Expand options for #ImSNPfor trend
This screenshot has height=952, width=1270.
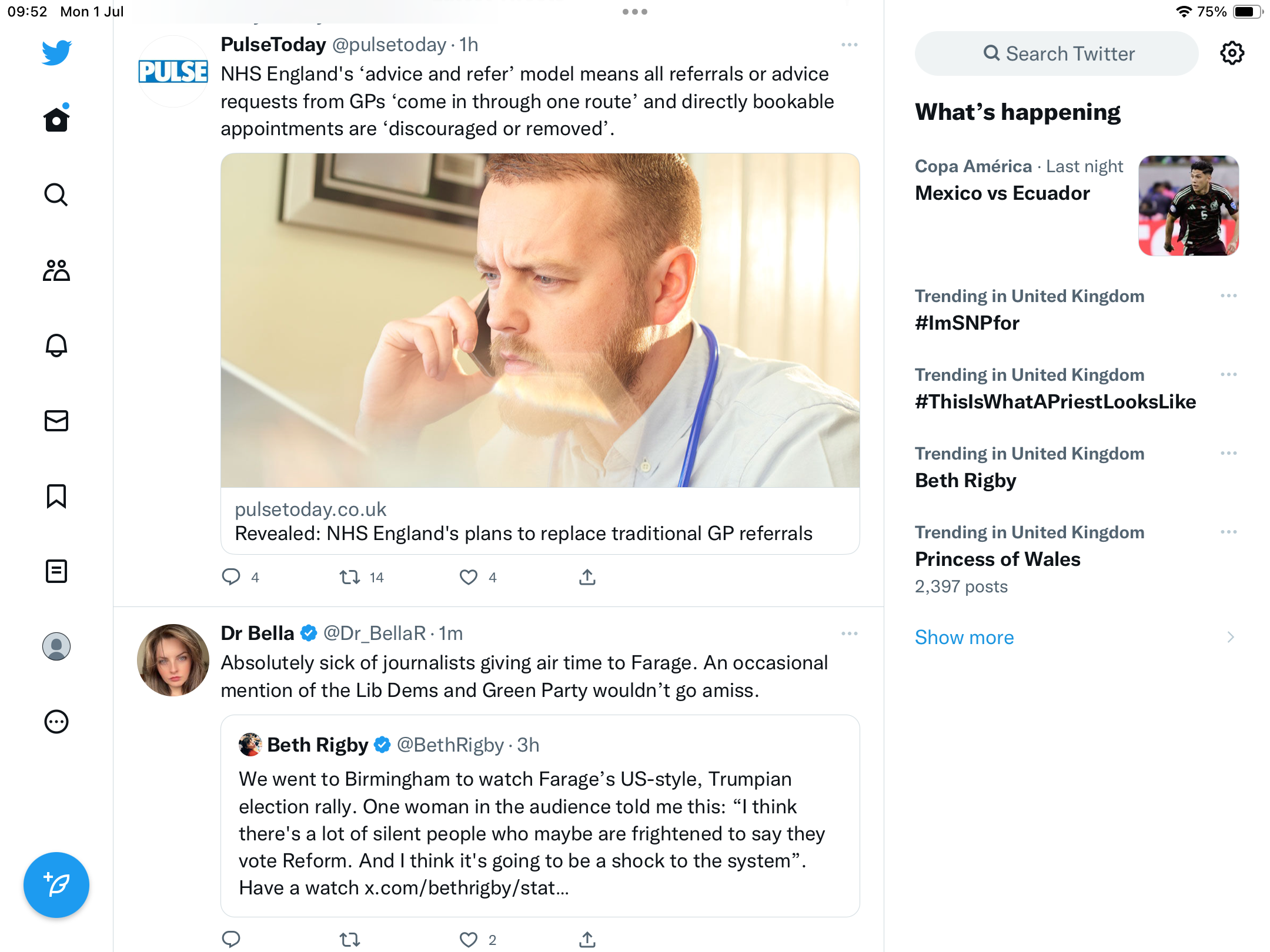1228,296
